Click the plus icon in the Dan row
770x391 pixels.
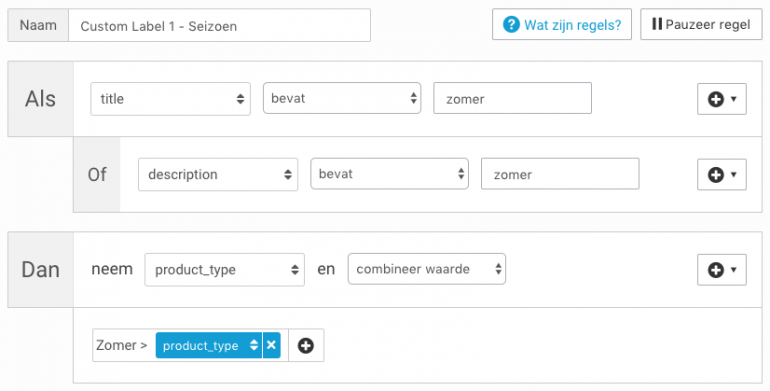pos(715,270)
